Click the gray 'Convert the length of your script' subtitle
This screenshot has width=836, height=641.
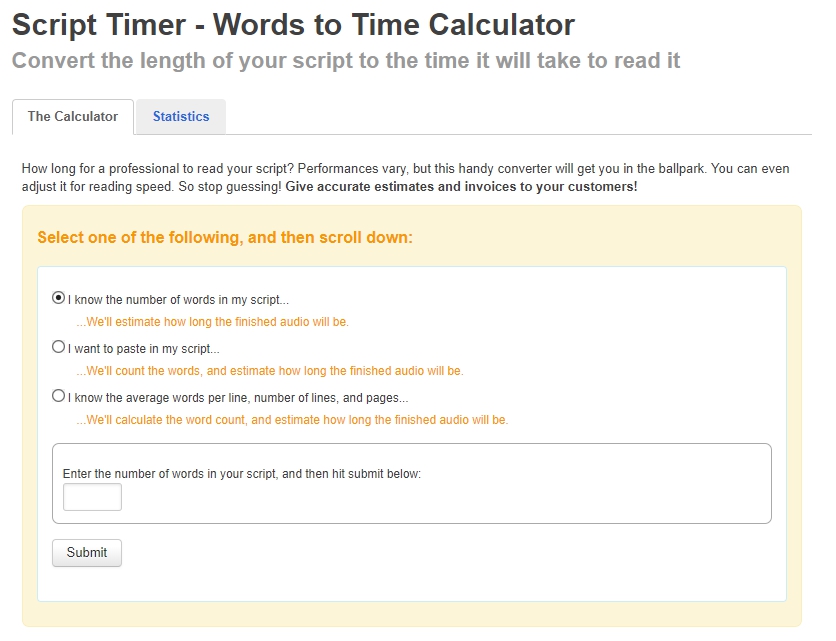point(346,60)
